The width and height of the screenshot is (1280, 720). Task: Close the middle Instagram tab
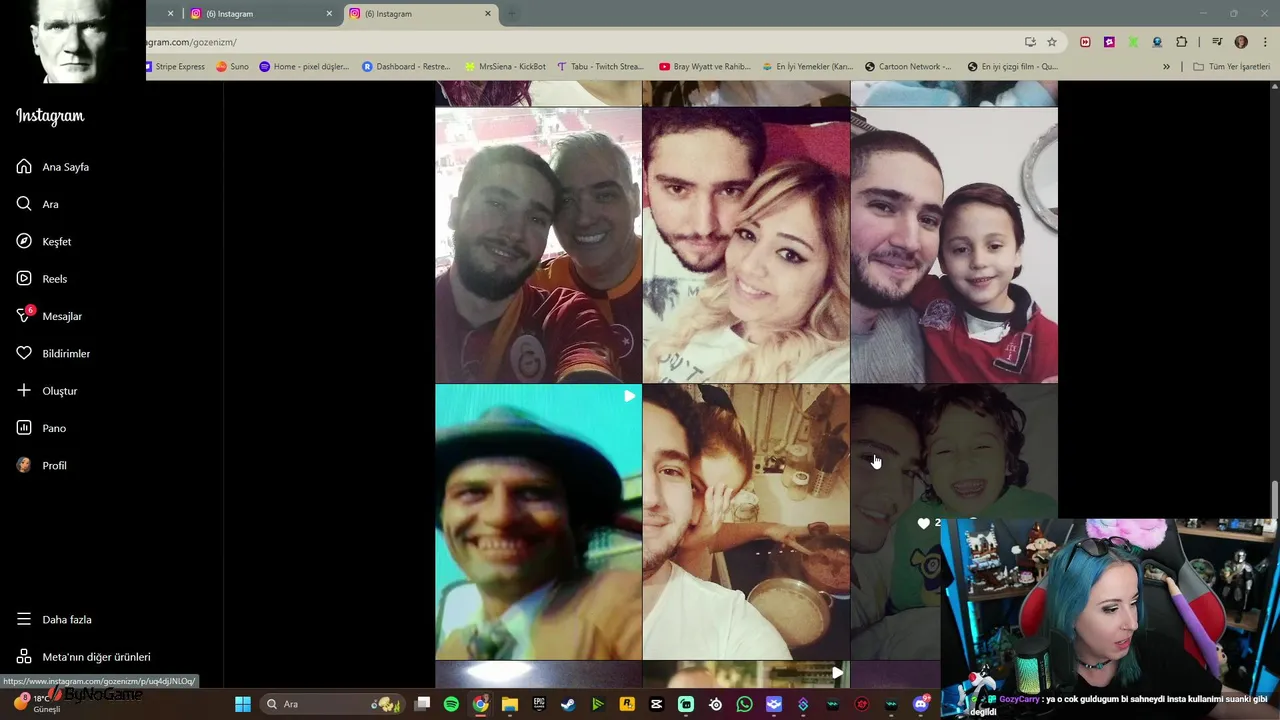click(x=329, y=14)
